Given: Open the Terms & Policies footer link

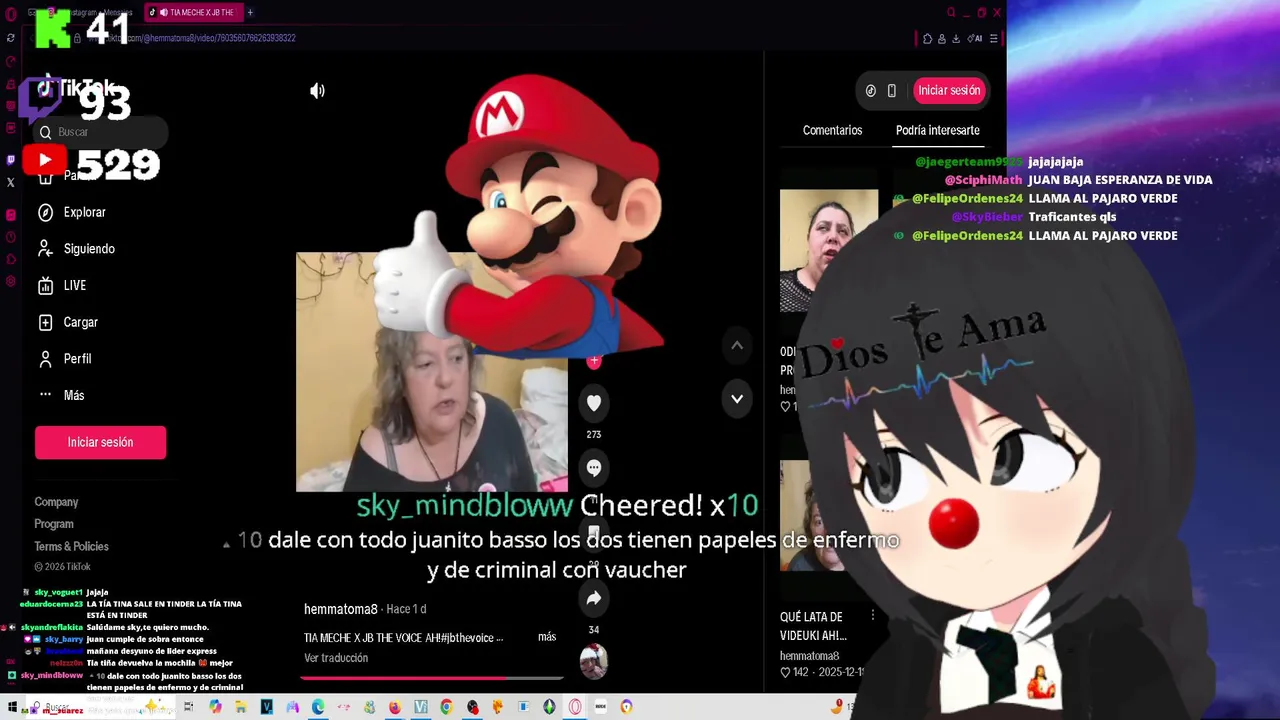Looking at the screenshot, I should coord(71,546).
